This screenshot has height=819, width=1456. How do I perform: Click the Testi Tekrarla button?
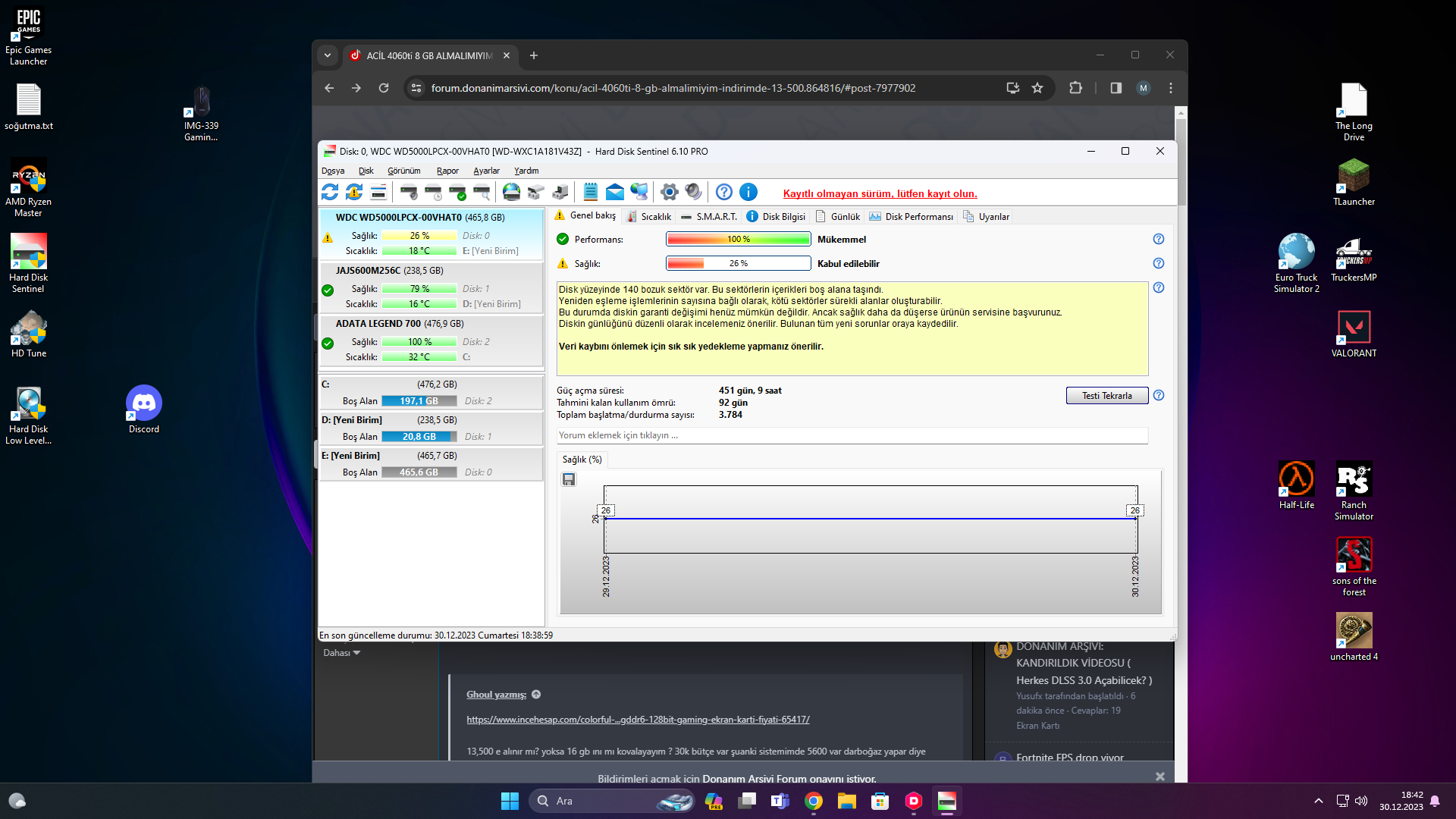tap(1107, 395)
